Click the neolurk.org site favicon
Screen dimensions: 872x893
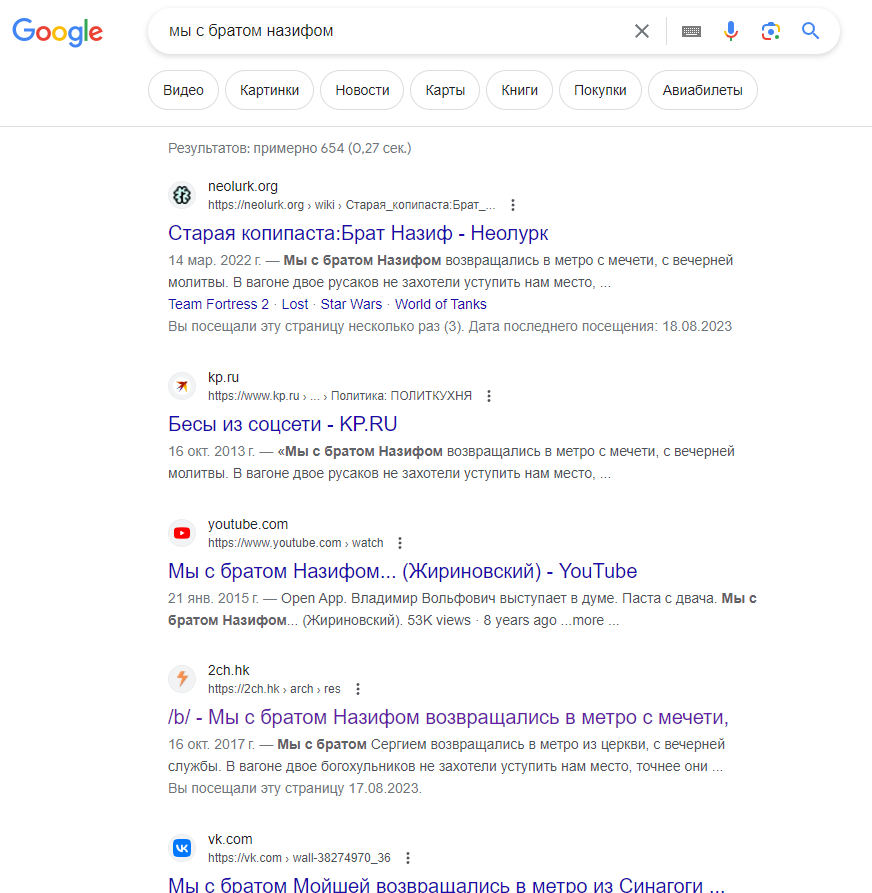(182, 195)
